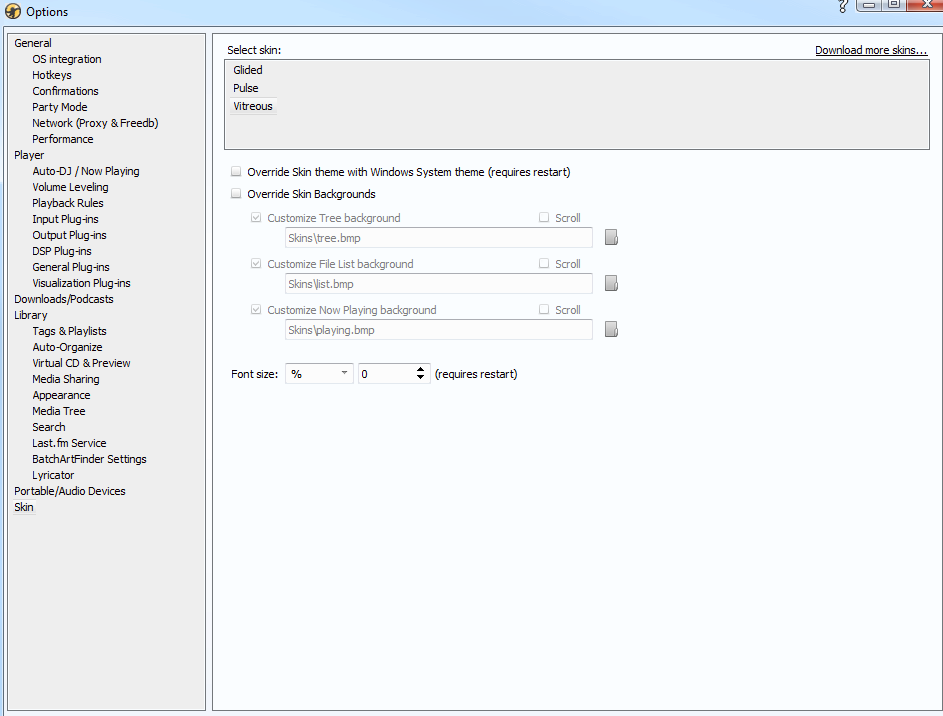Screen dimensions: 943x716
Task: Click browse icon next to Skins\list.bmp field
Action: [x=611, y=284]
